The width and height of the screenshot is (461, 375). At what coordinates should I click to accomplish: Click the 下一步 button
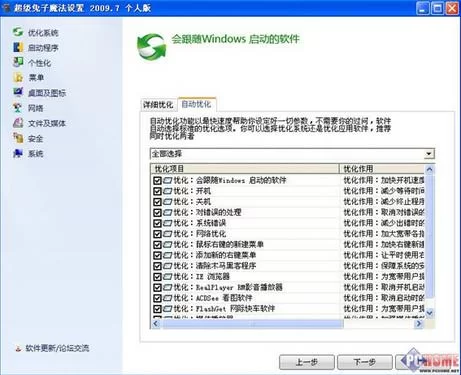tap(365, 362)
